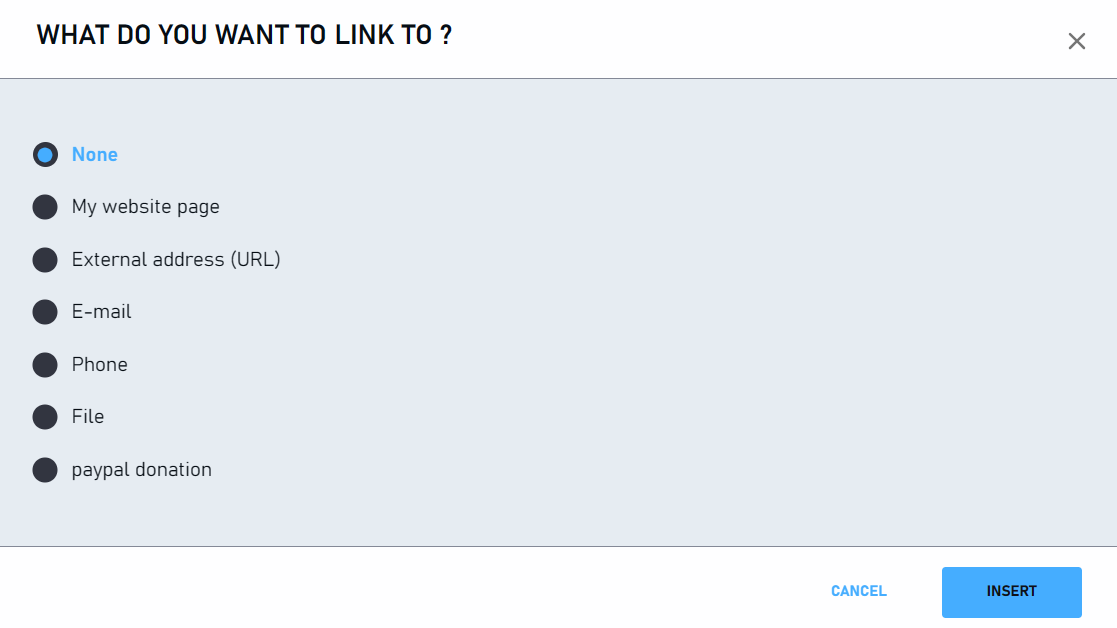Select the Phone radio button
Viewport: 1117px width, 628px height.
click(x=45, y=365)
